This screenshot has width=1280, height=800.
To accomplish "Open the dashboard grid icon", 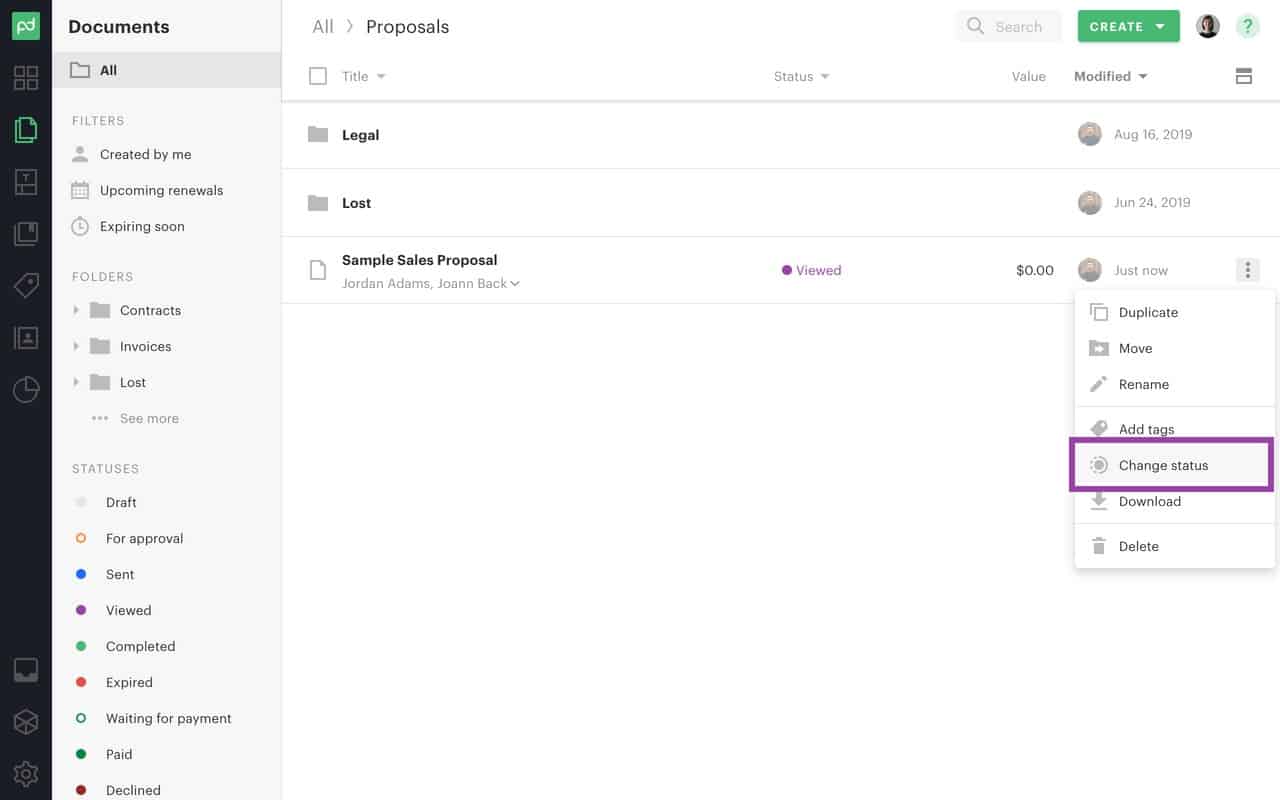I will point(26,78).
